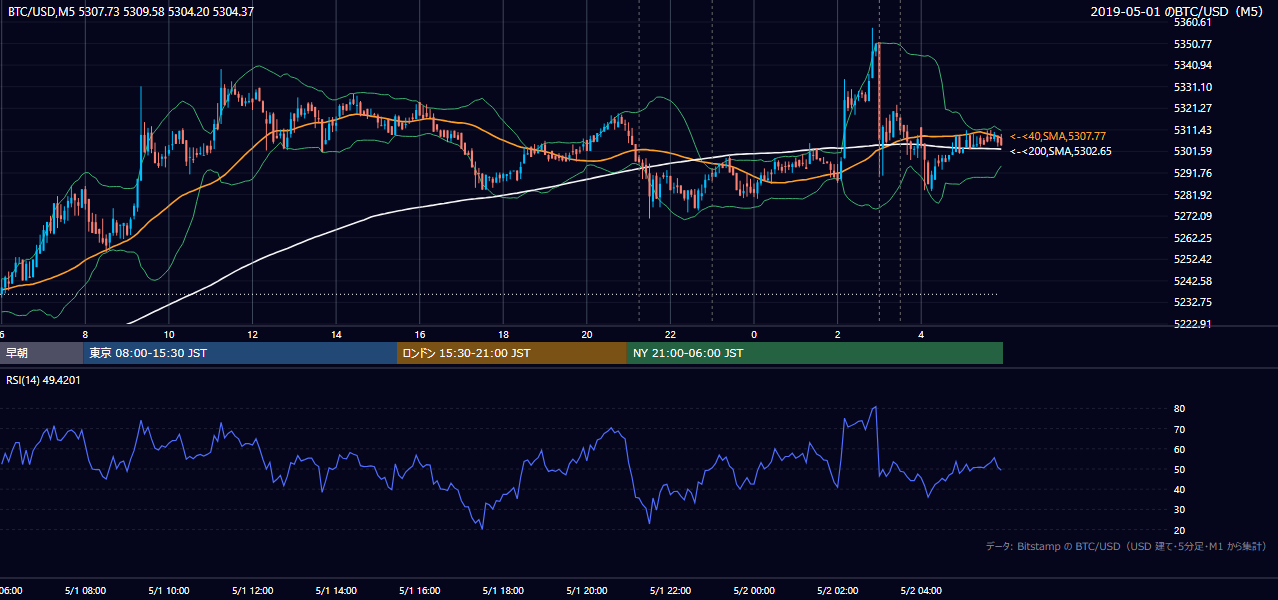Click RSI axis level 60
This screenshot has width=1278, height=600.
coord(1180,449)
